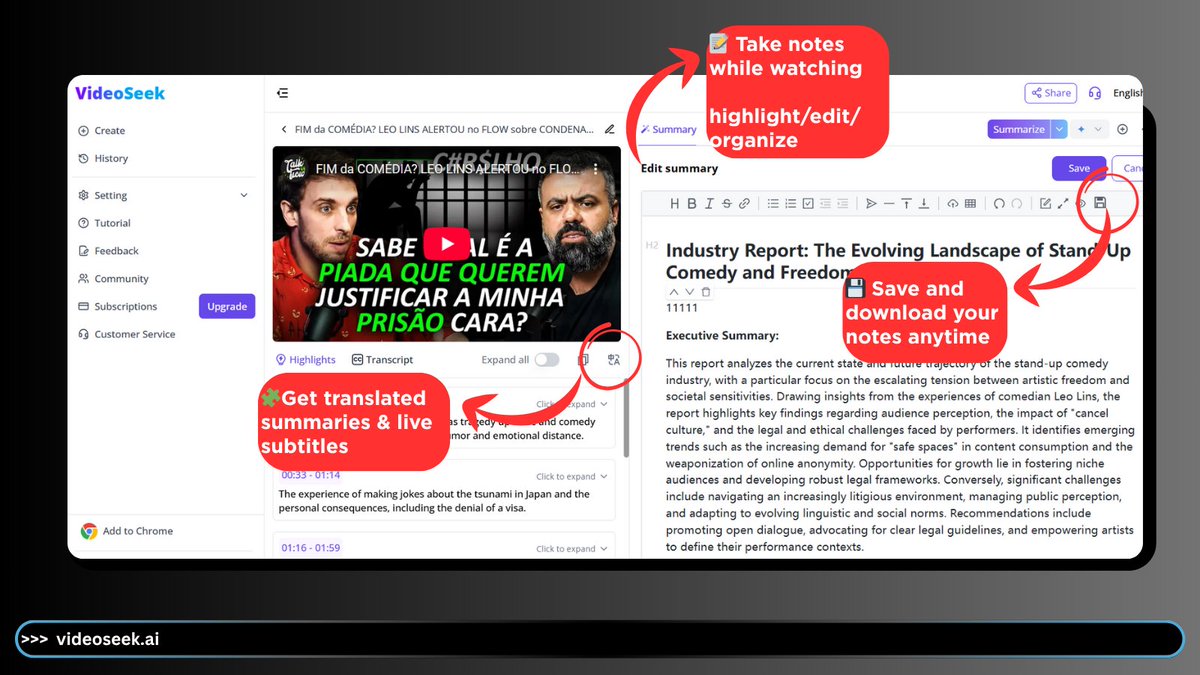
Task: Insert a task checklist
Action: pos(808,204)
